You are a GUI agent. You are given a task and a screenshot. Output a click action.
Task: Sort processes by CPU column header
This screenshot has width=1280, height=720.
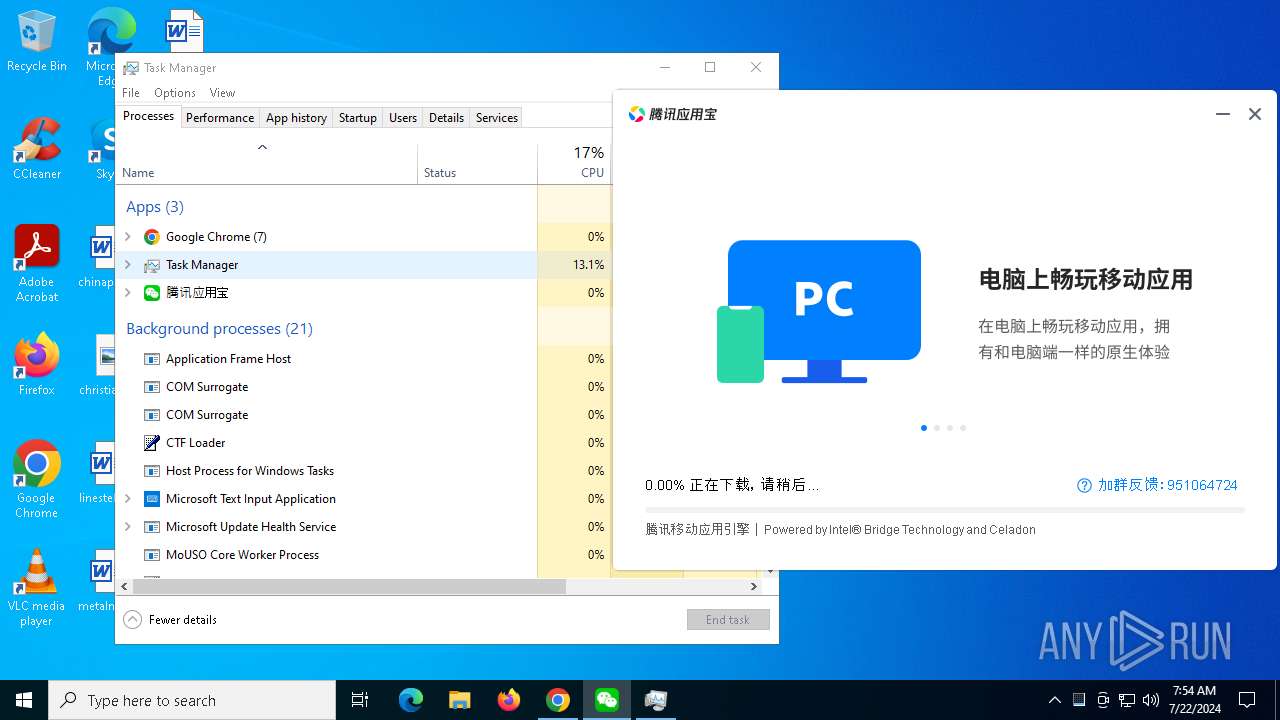pos(575,165)
